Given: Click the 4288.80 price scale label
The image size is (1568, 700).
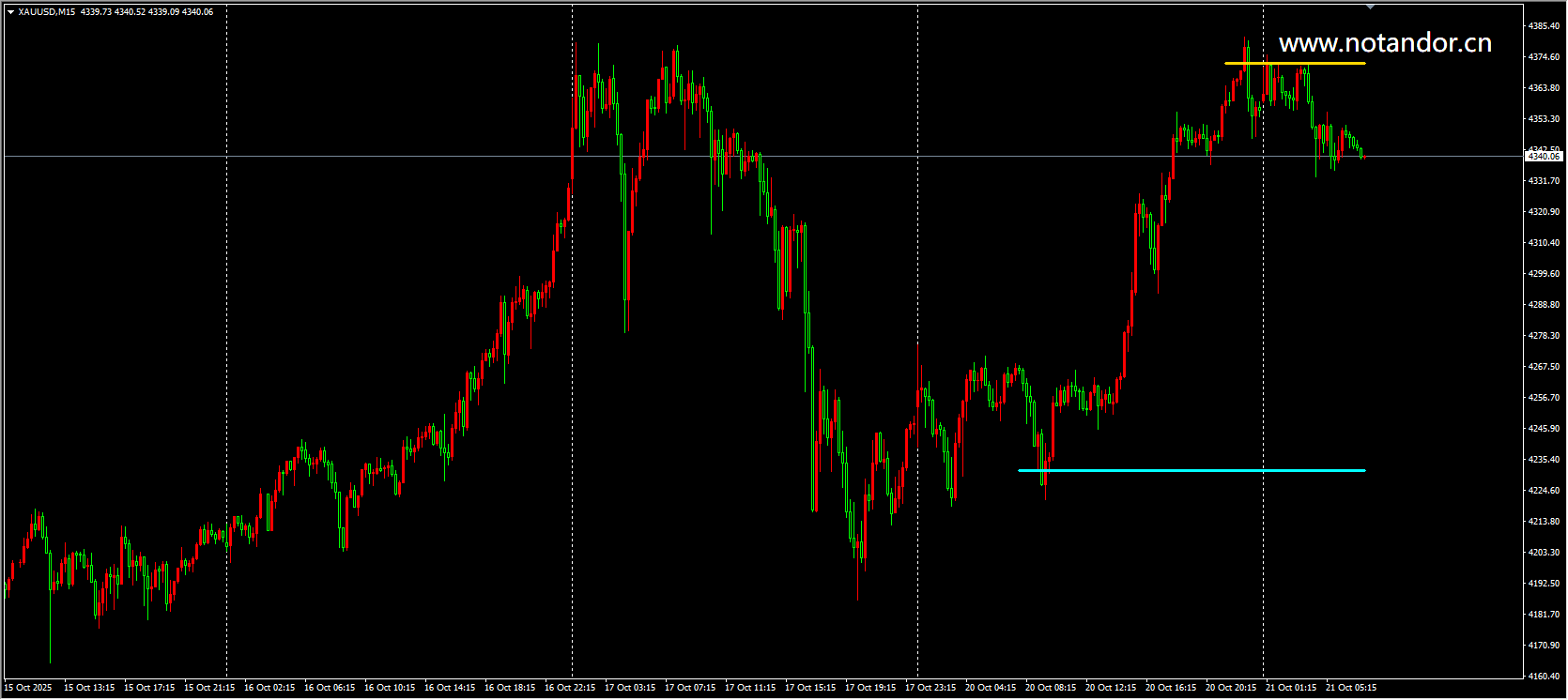Looking at the screenshot, I should 1545,305.
